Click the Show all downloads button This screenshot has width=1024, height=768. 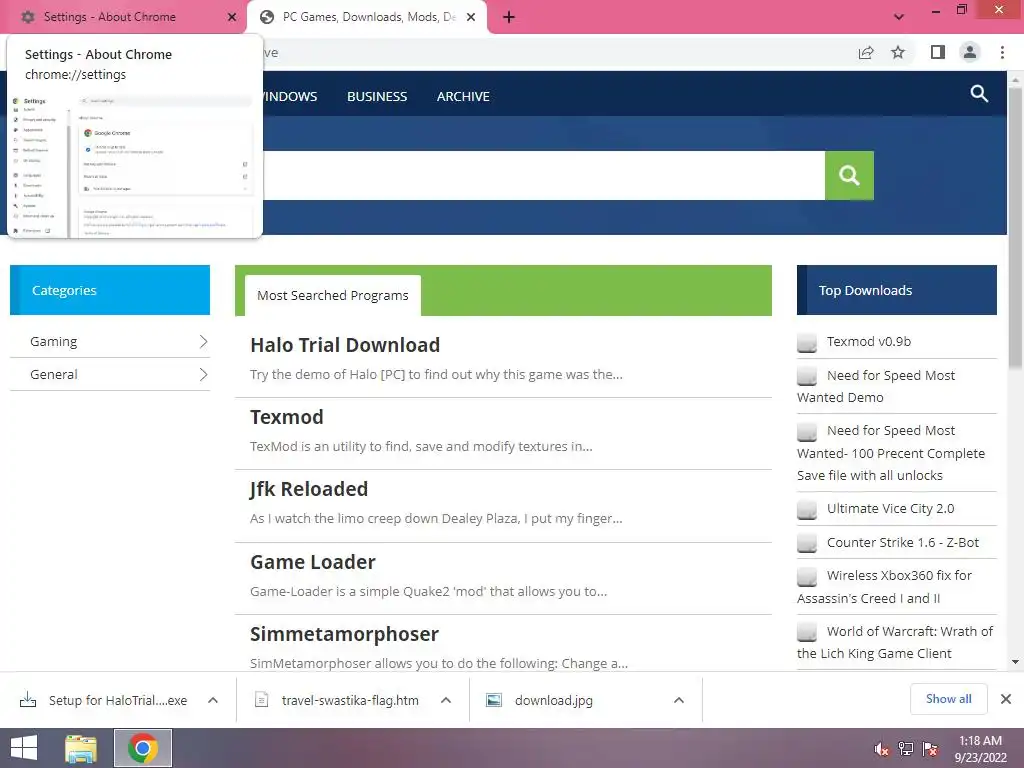pos(948,699)
